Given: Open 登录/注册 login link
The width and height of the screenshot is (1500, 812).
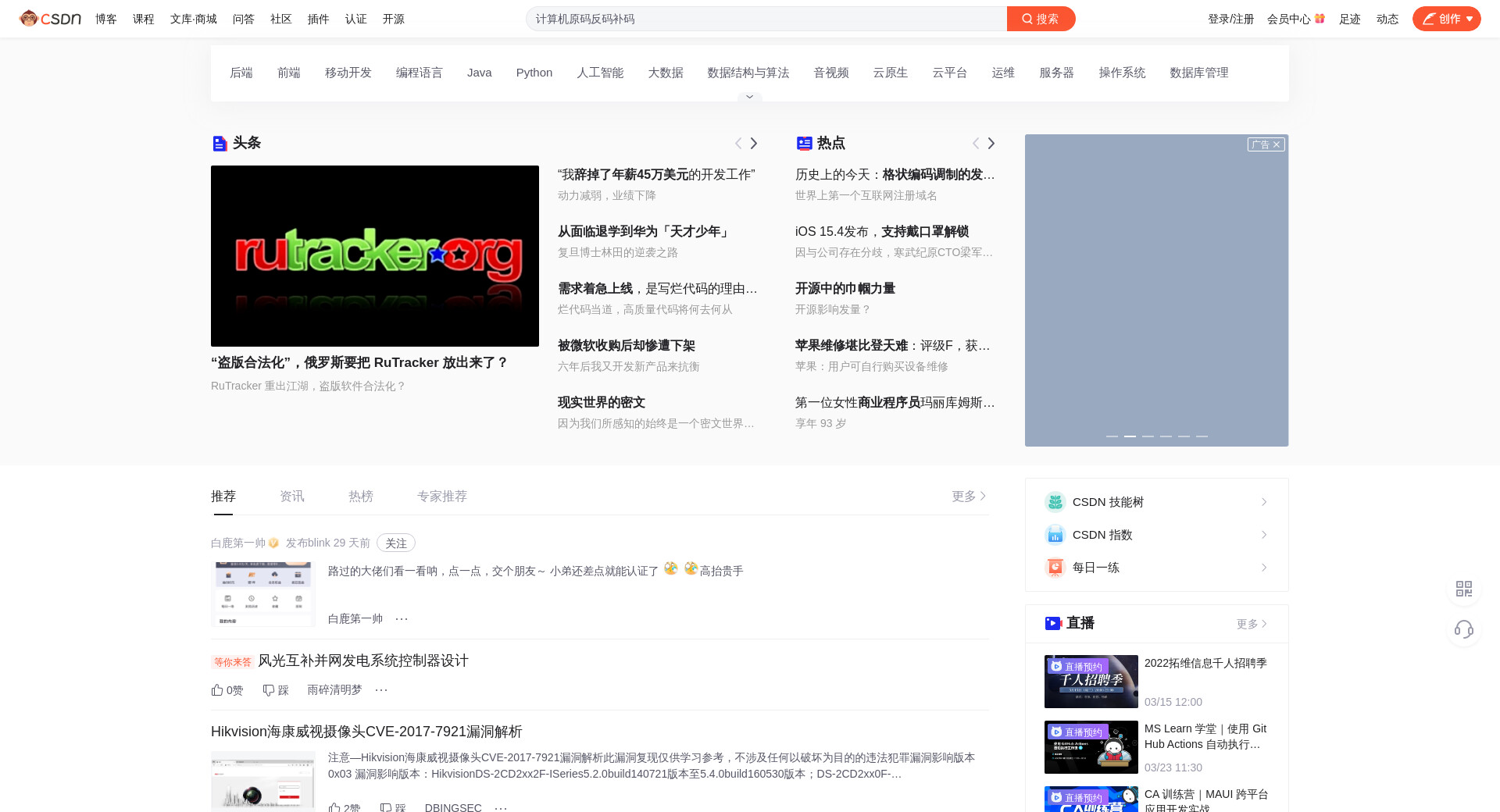Looking at the screenshot, I should [x=1230, y=19].
